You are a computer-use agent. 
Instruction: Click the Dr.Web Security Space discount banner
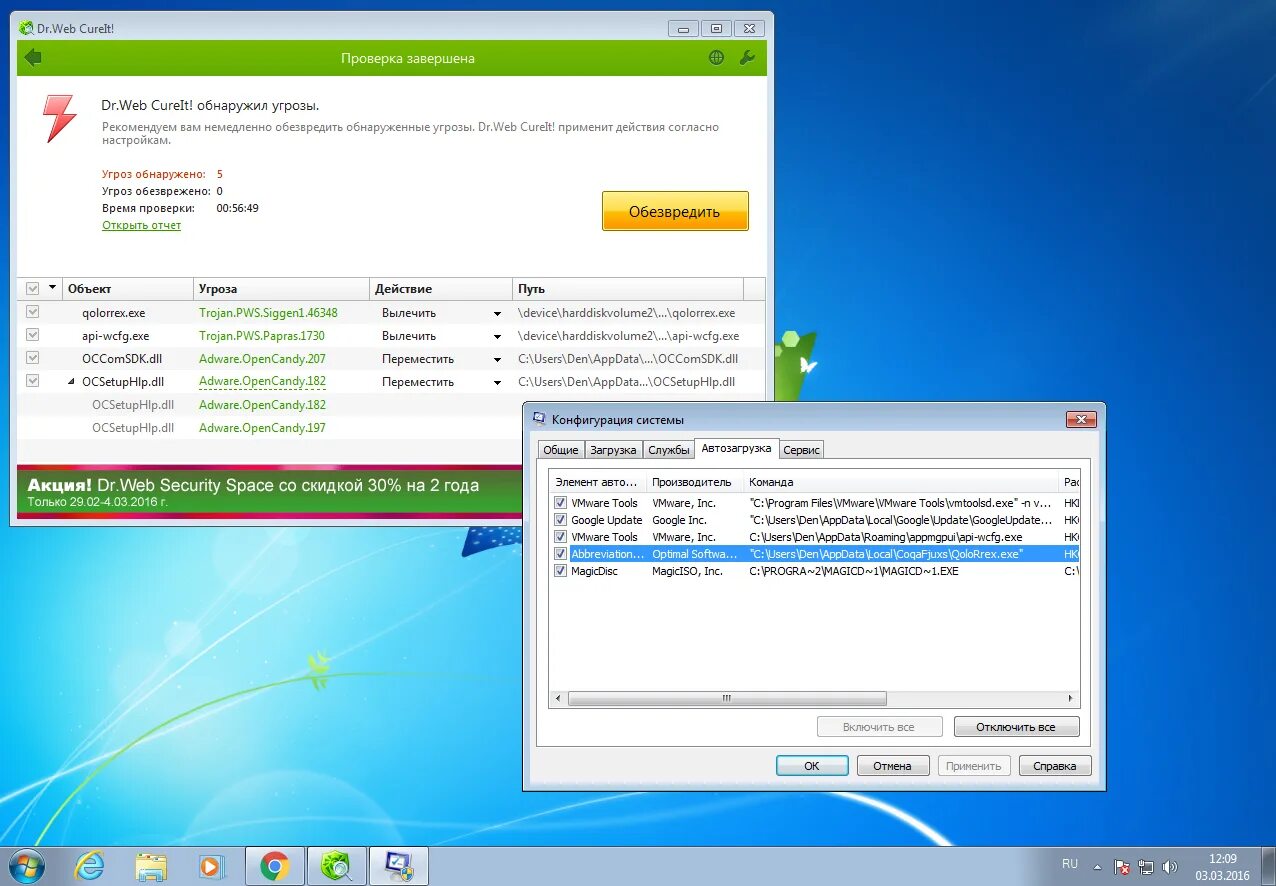[x=270, y=491]
